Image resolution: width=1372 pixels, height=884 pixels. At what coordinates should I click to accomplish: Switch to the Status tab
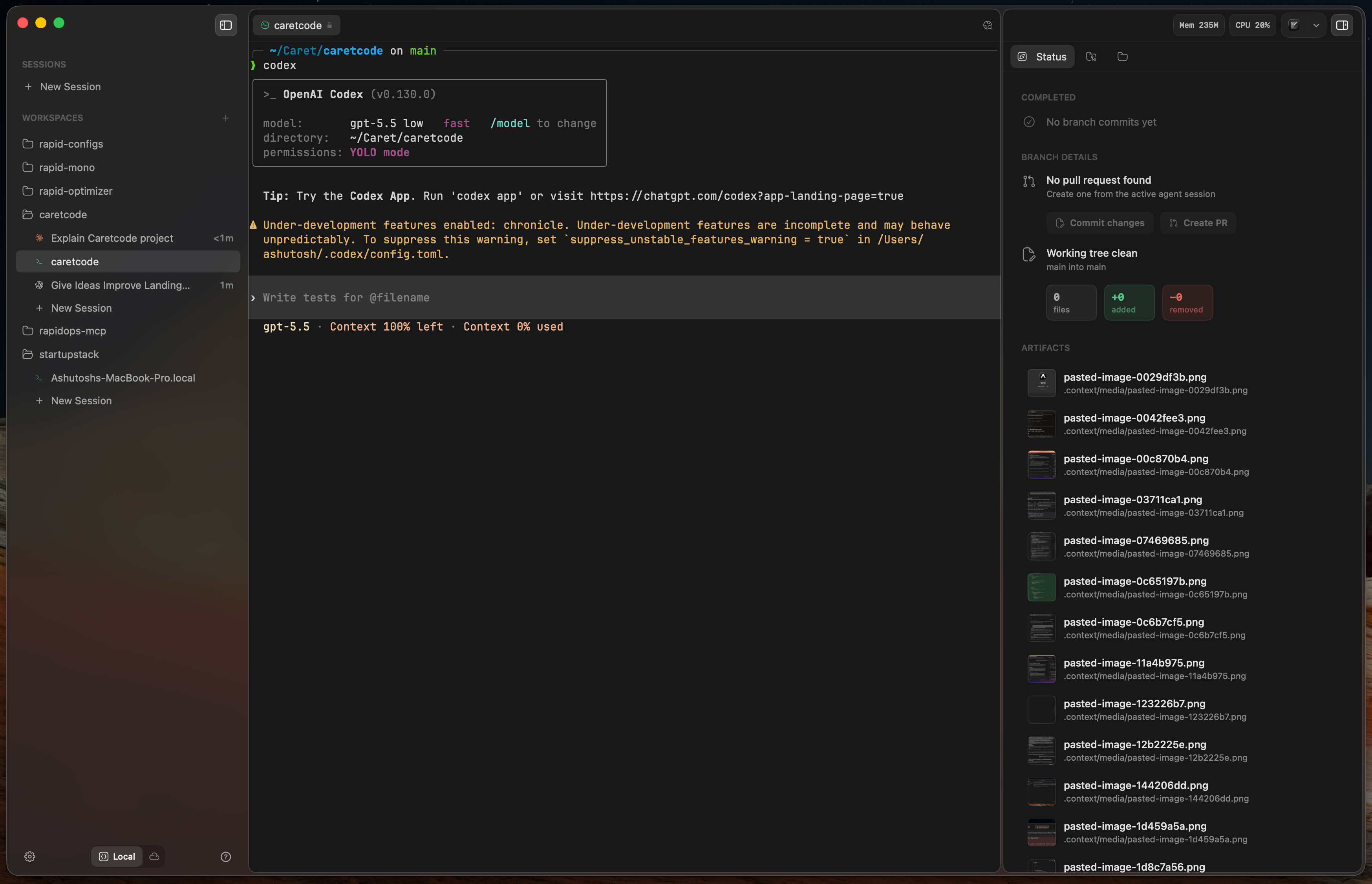click(1042, 57)
